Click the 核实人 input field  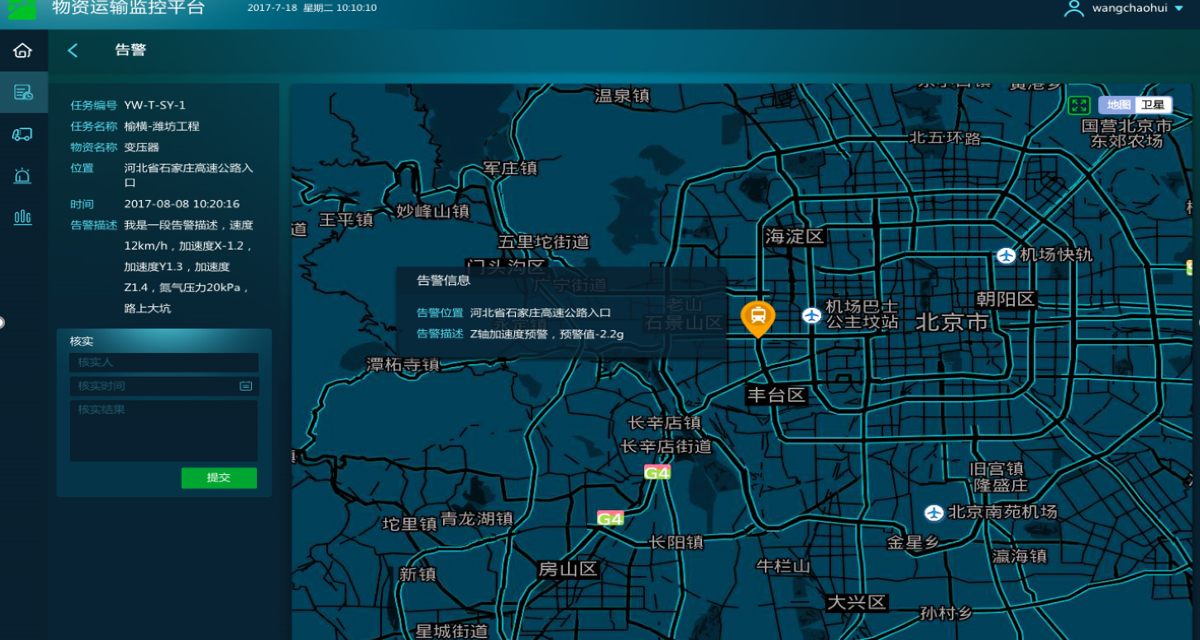164,362
